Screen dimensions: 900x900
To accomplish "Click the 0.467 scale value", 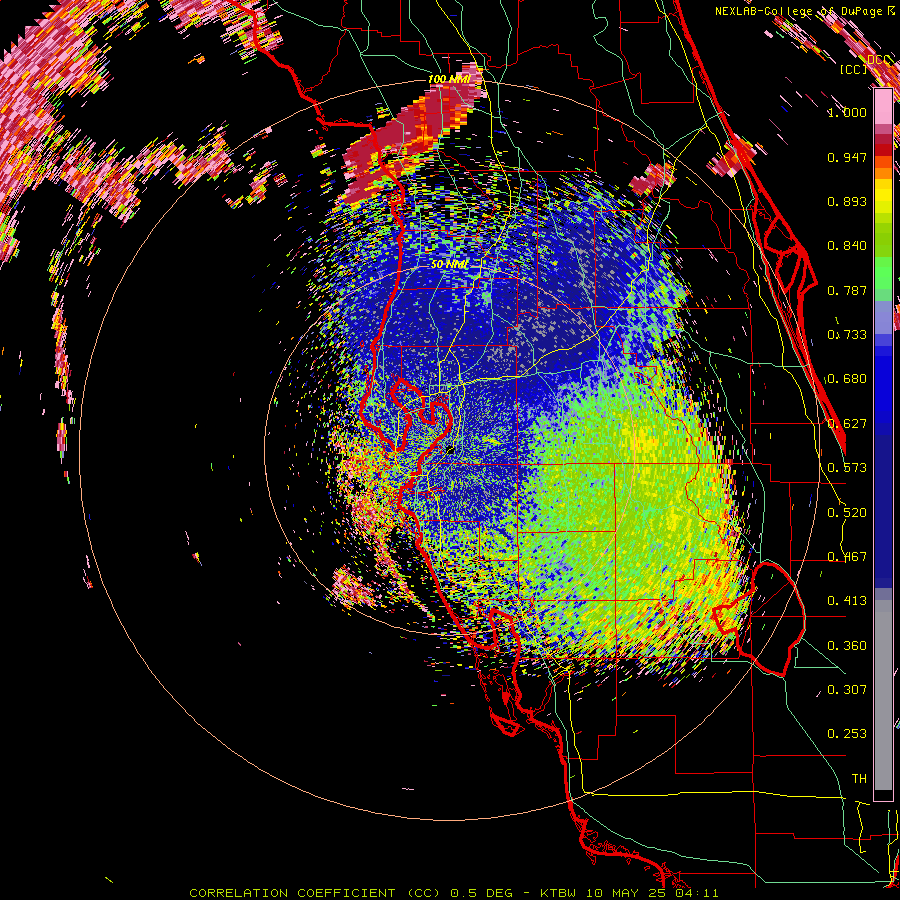I will point(847,557).
